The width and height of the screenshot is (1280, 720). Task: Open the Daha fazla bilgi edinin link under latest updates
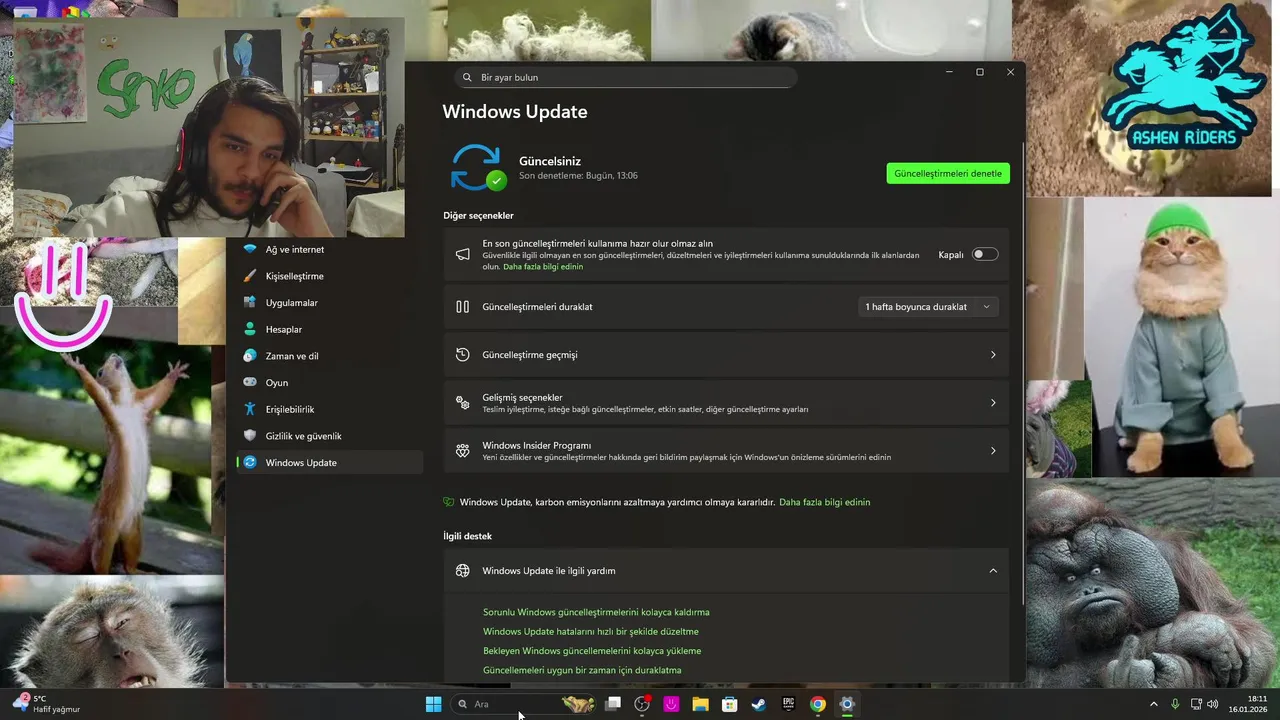[x=543, y=267]
